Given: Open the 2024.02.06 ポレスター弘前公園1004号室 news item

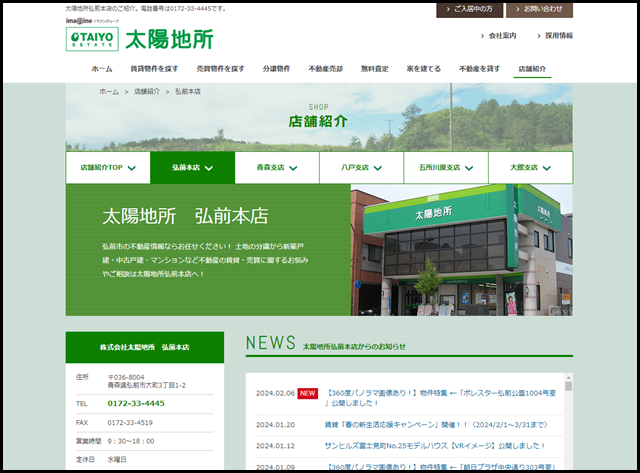Looking at the screenshot, I should click(x=440, y=398).
